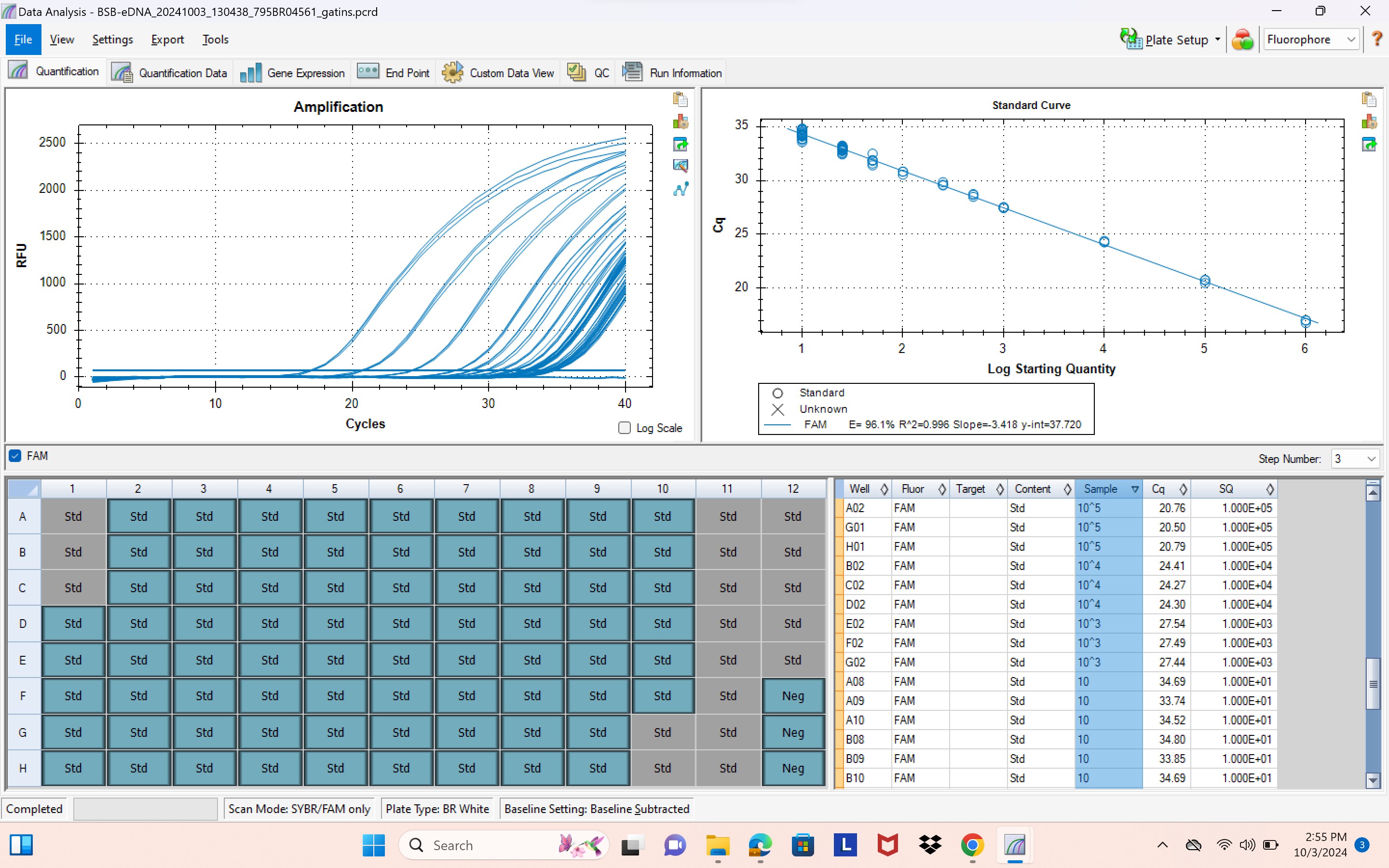
Task: Click the help question mark icon
Action: [1376, 39]
